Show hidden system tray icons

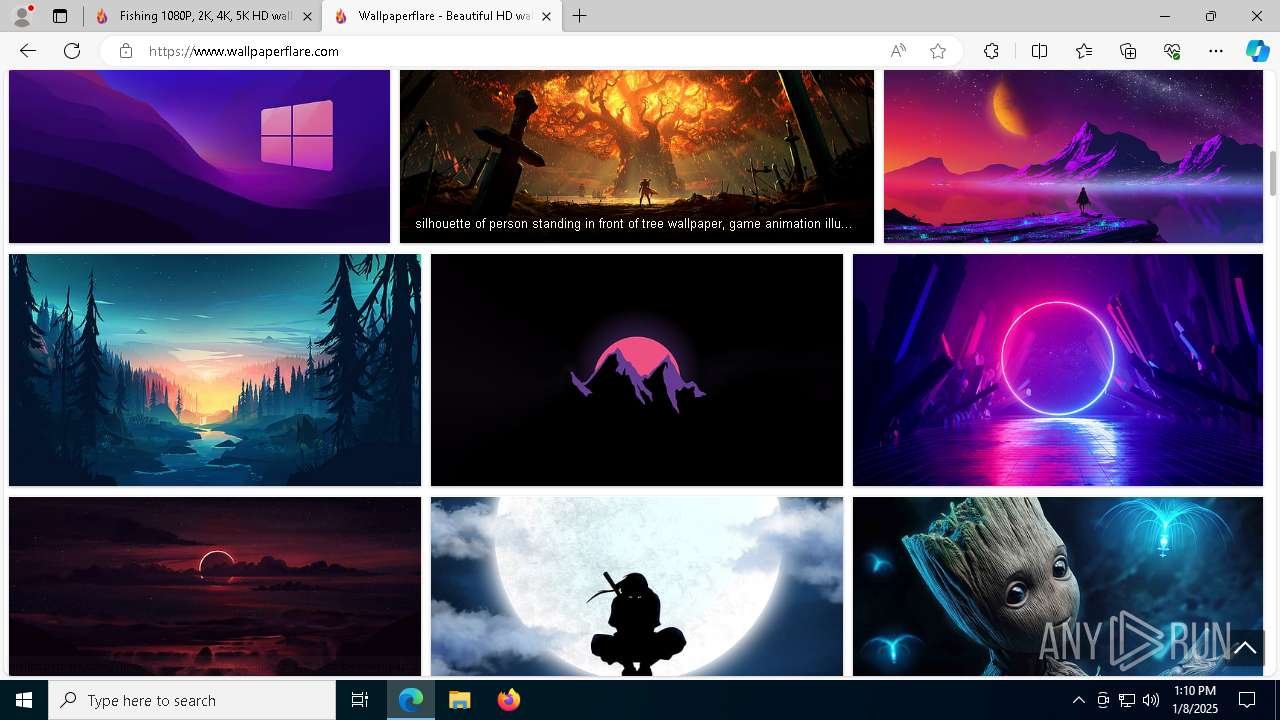tap(1078, 700)
